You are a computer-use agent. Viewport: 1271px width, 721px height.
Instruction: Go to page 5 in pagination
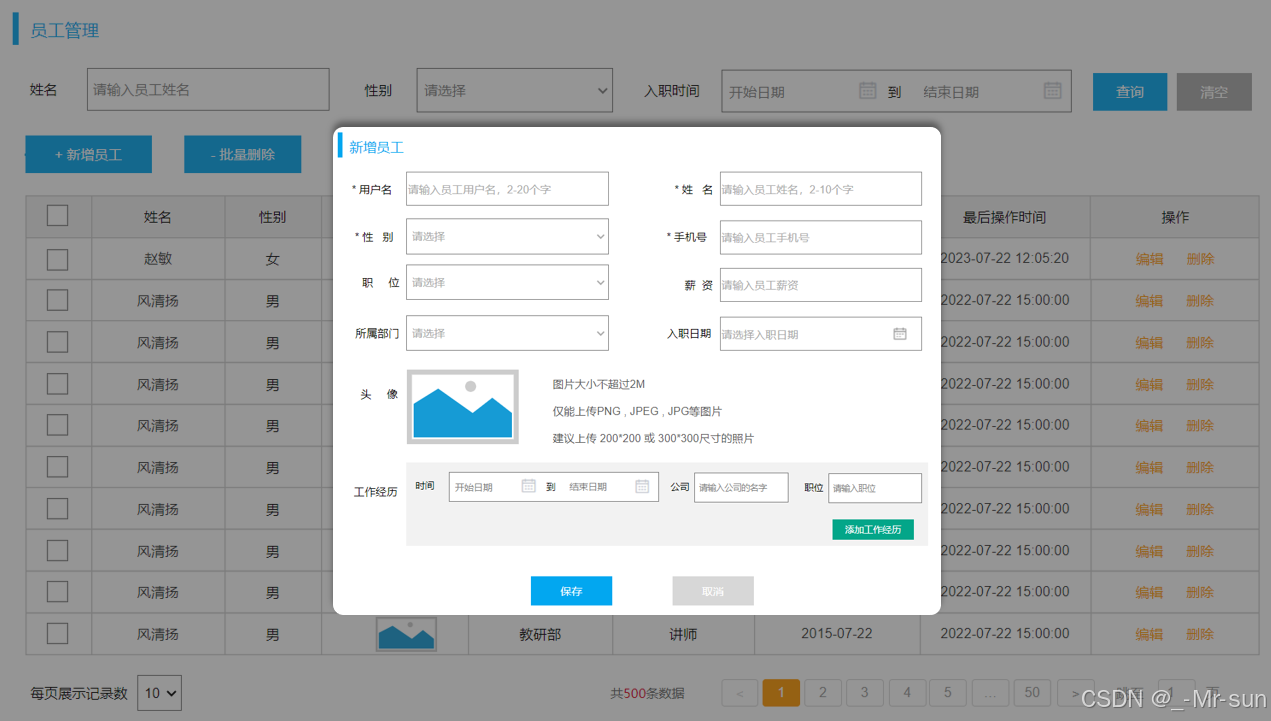pyautogui.click(x=948, y=692)
